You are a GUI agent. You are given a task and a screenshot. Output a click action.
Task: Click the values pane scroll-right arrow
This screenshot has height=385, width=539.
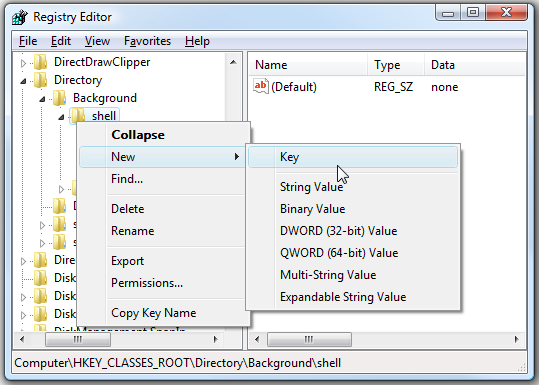(x=517, y=340)
